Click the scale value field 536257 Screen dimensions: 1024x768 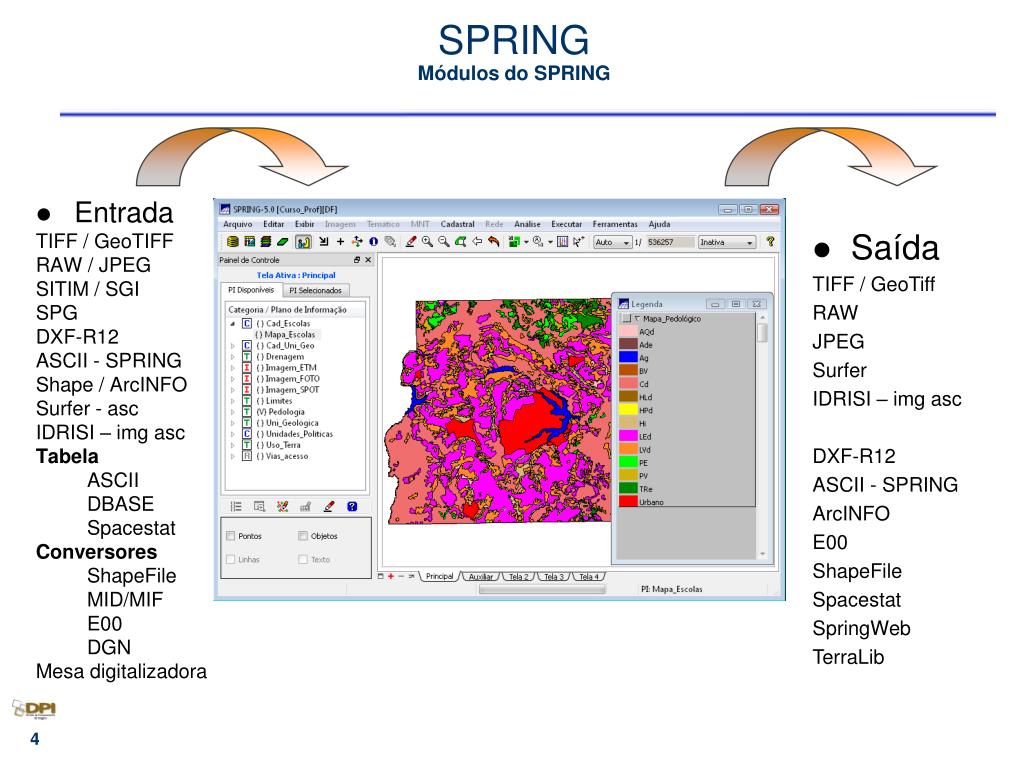(669, 242)
